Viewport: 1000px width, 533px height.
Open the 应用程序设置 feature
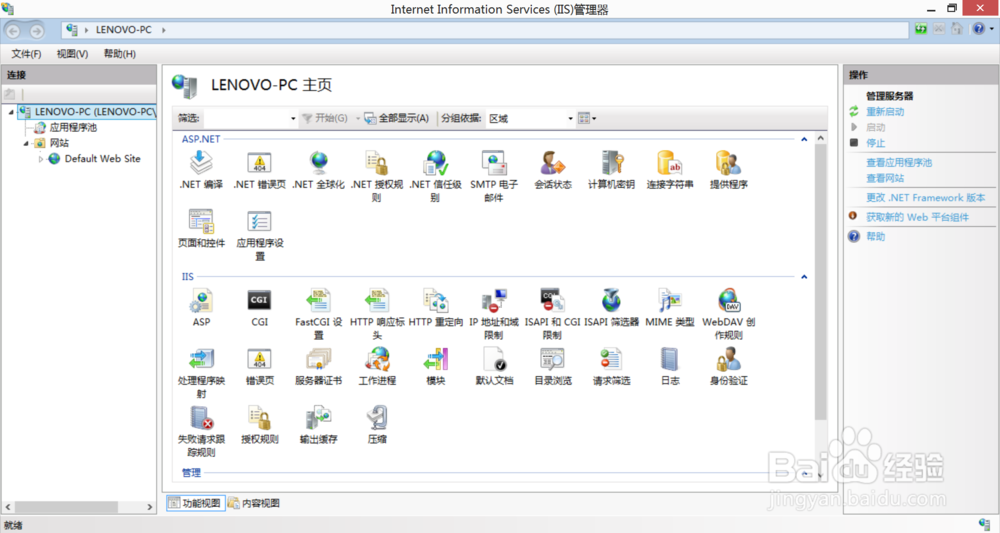[260, 235]
